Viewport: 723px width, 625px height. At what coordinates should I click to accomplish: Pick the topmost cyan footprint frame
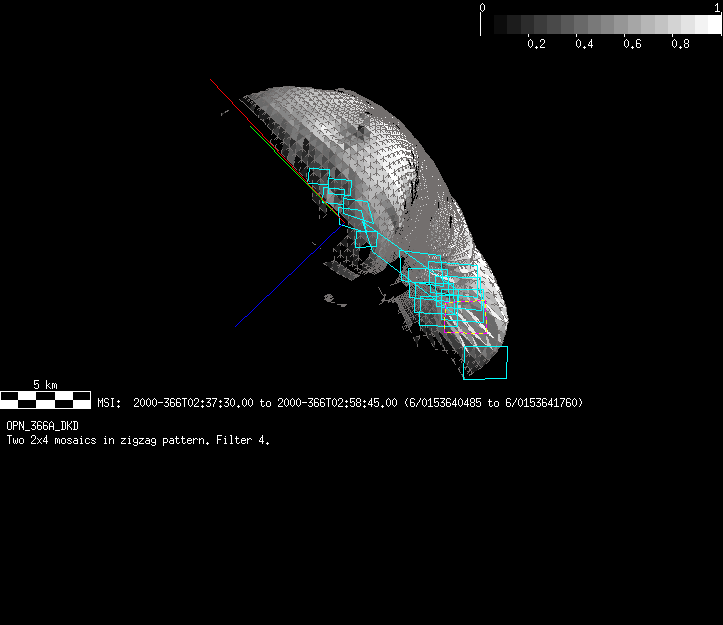tap(317, 177)
